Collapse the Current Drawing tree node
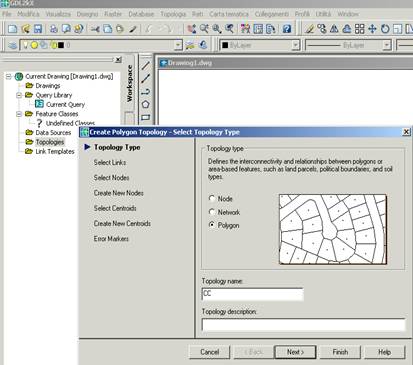 pyautogui.click(x=8, y=76)
